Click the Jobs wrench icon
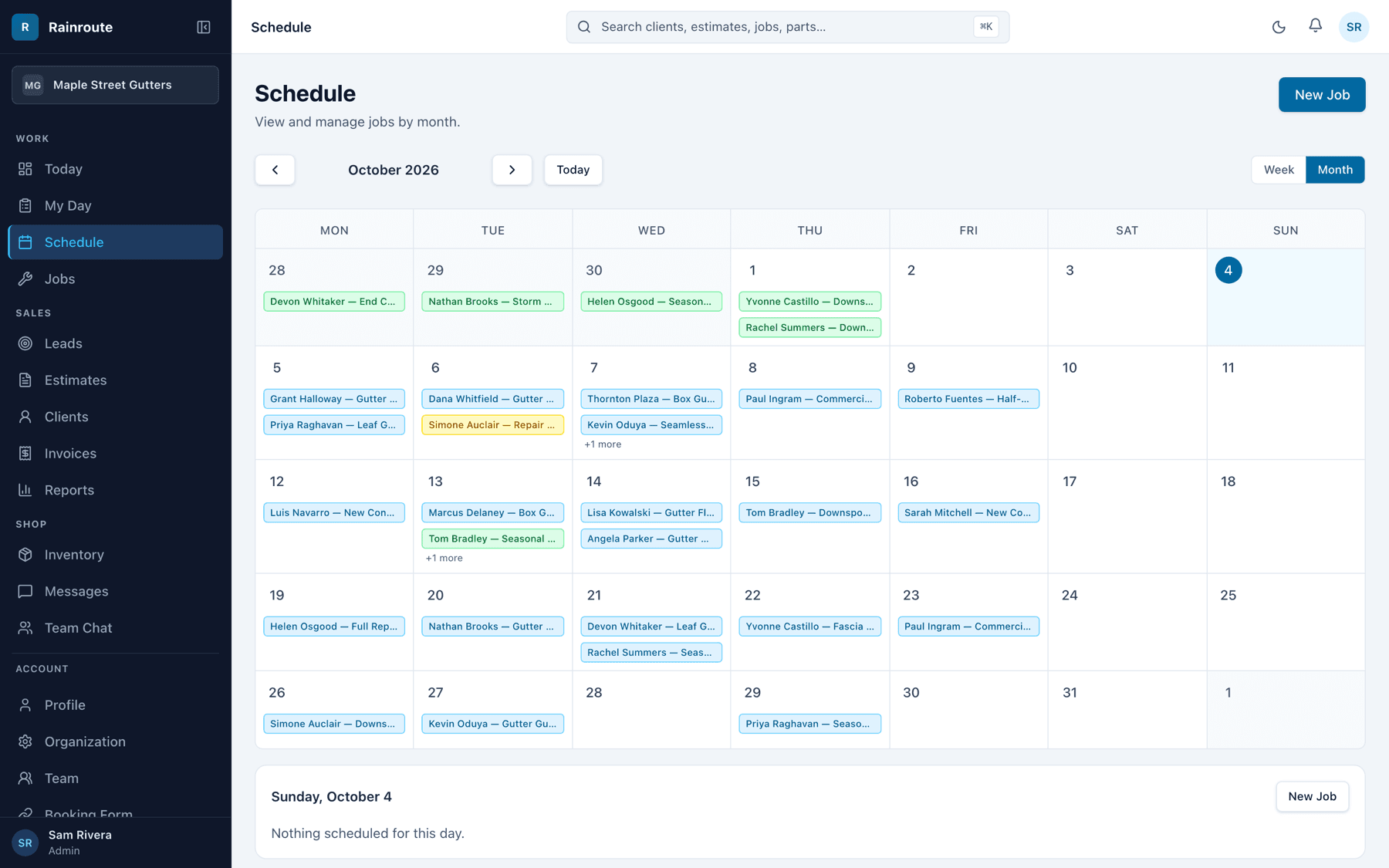 click(x=25, y=279)
